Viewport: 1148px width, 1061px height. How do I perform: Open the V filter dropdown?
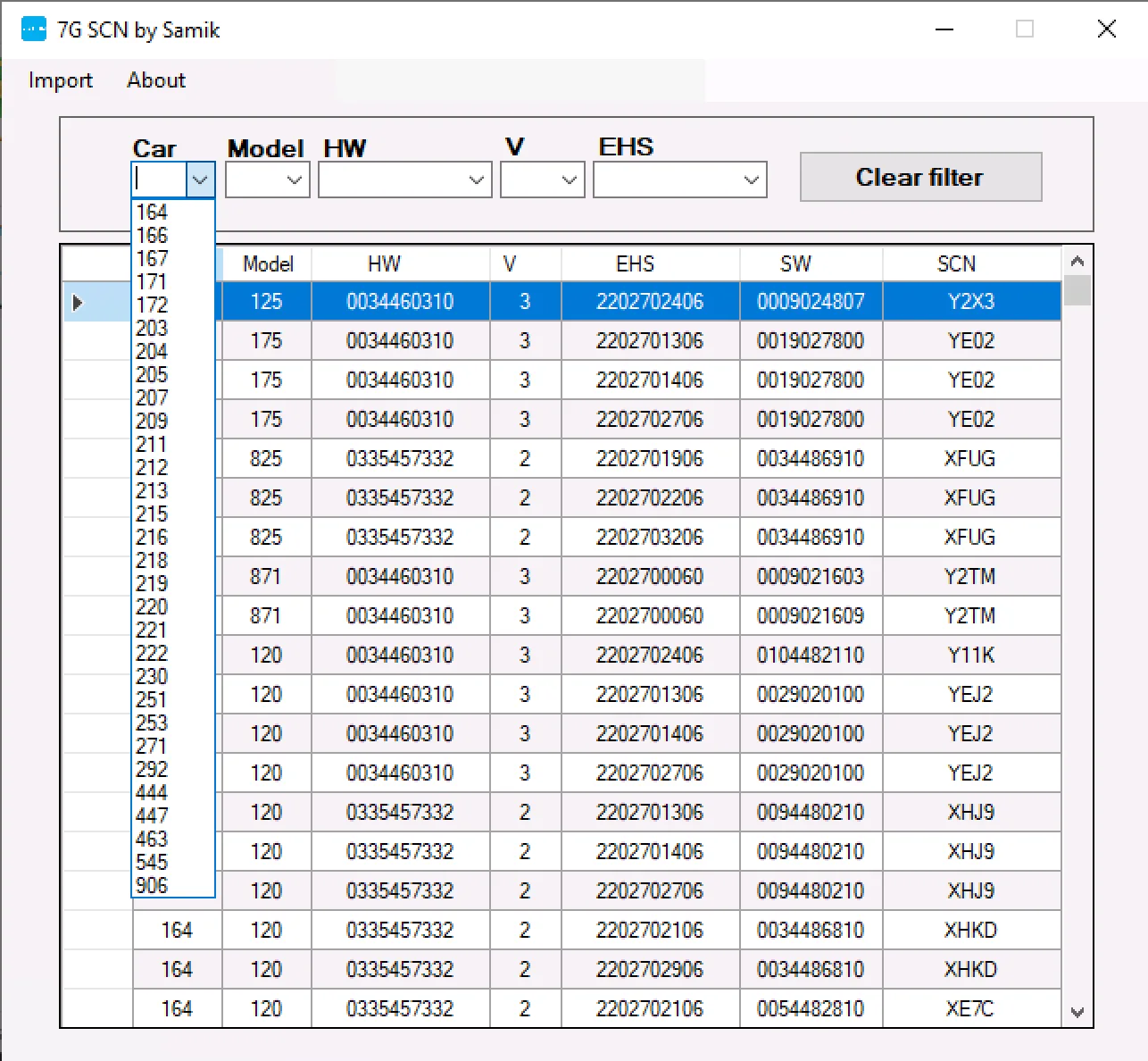(x=569, y=180)
